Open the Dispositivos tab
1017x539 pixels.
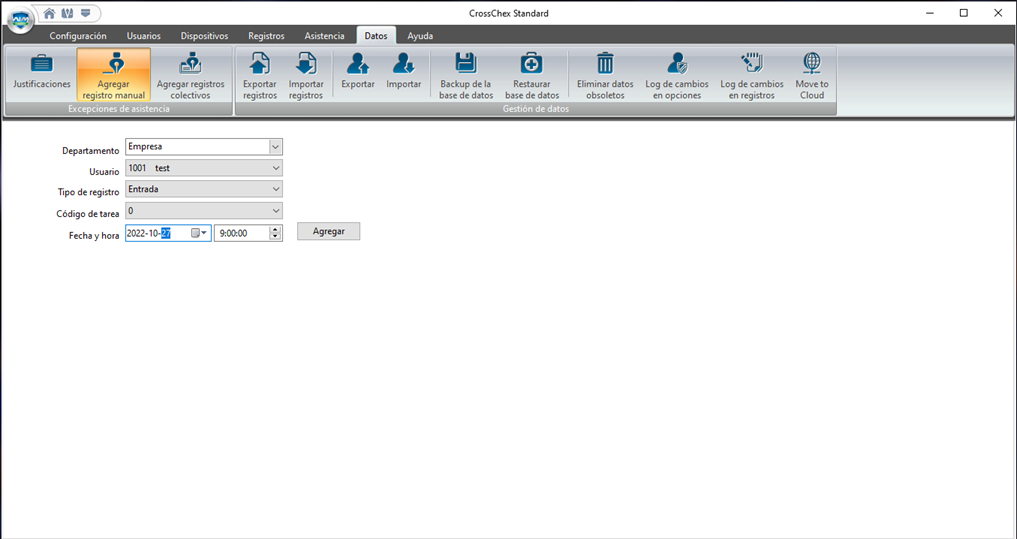pyautogui.click(x=204, y=36)
